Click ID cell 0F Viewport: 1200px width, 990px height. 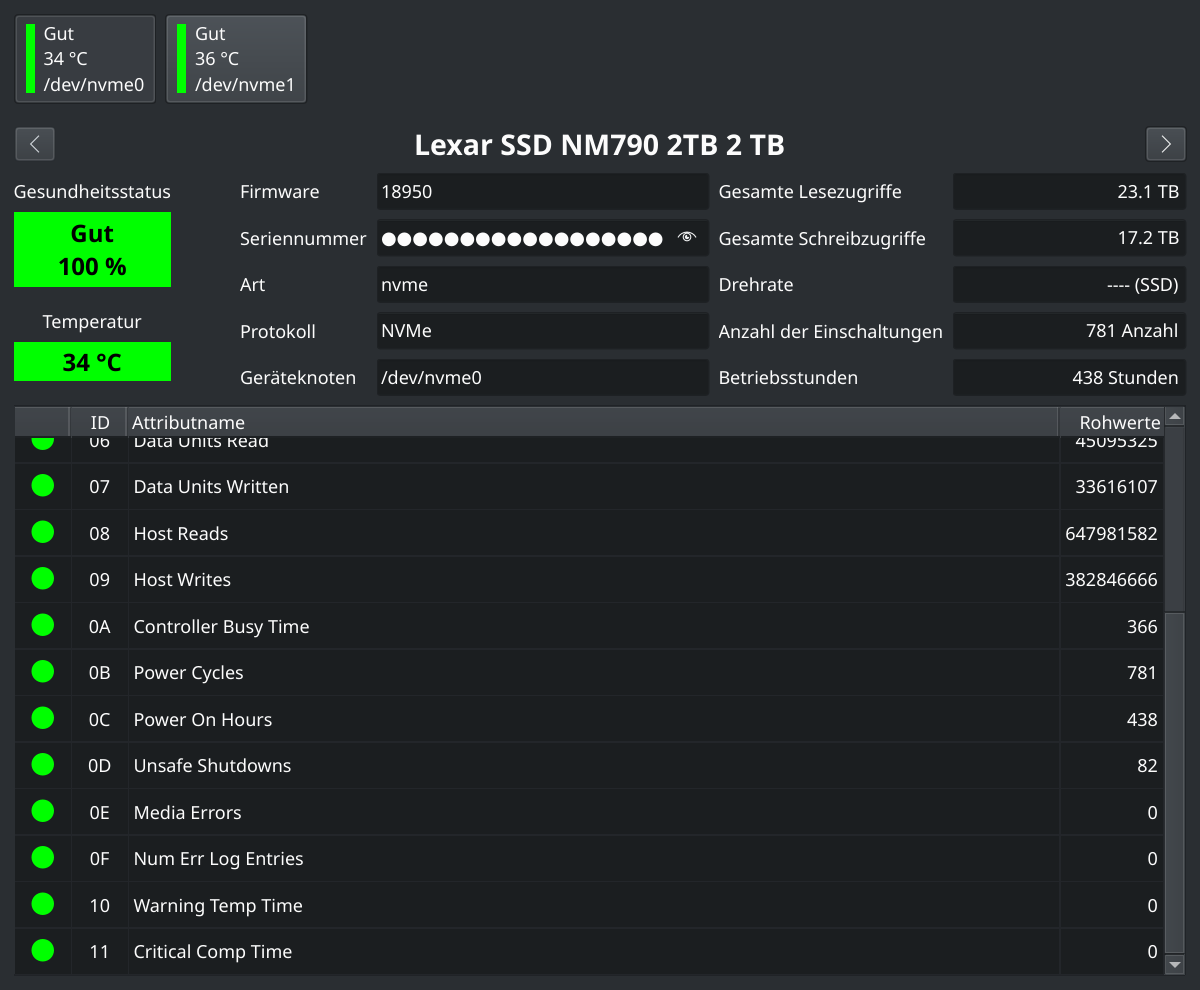pyautogui.click(x=99, y=859)
